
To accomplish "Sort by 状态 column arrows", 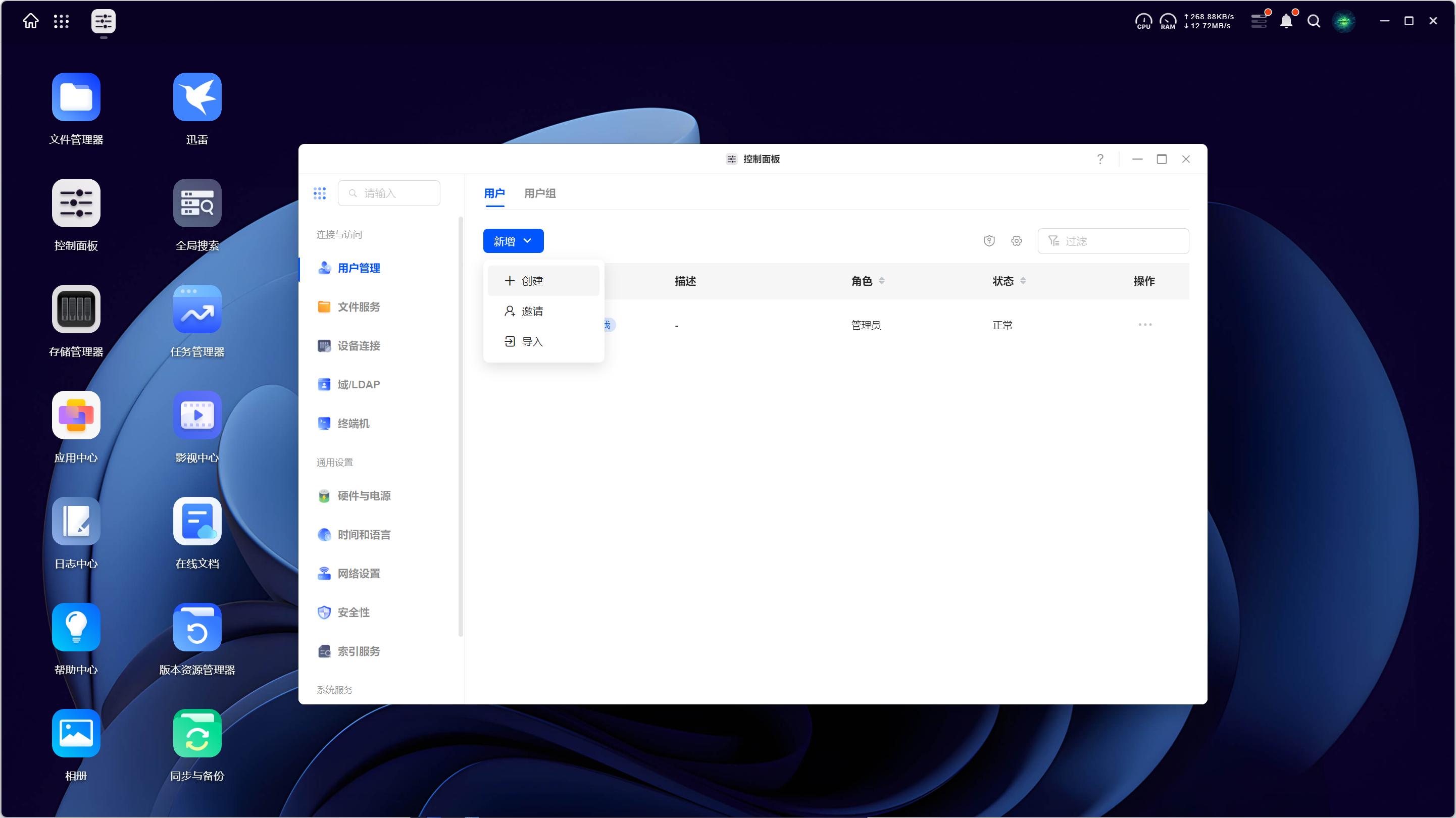I will click(1023, 281).
